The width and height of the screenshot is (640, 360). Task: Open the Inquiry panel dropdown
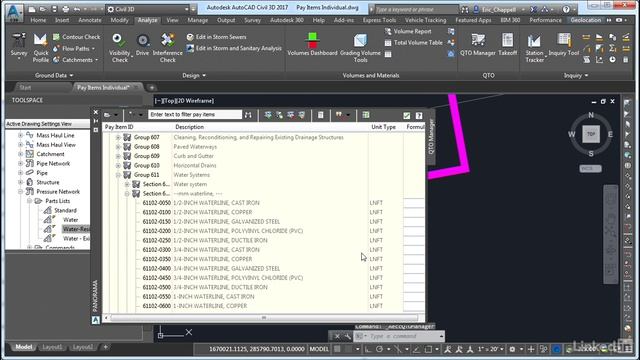click(x=576, y=76)
